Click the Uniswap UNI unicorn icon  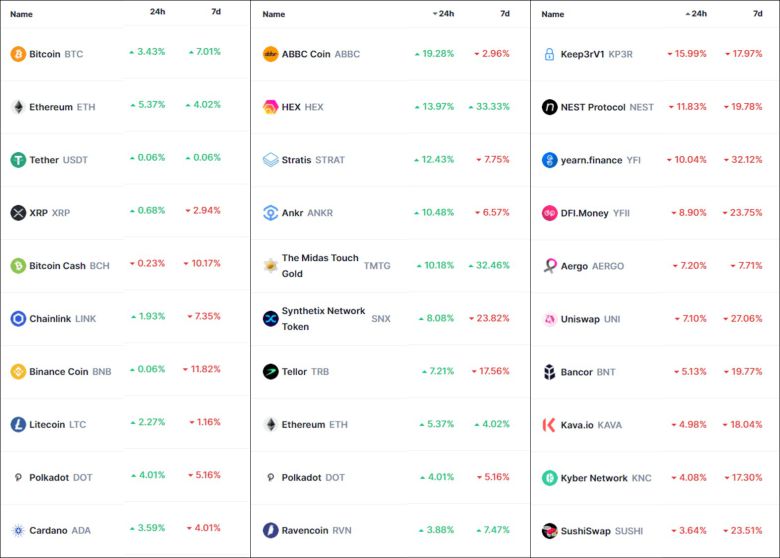[x=549, y=319]
